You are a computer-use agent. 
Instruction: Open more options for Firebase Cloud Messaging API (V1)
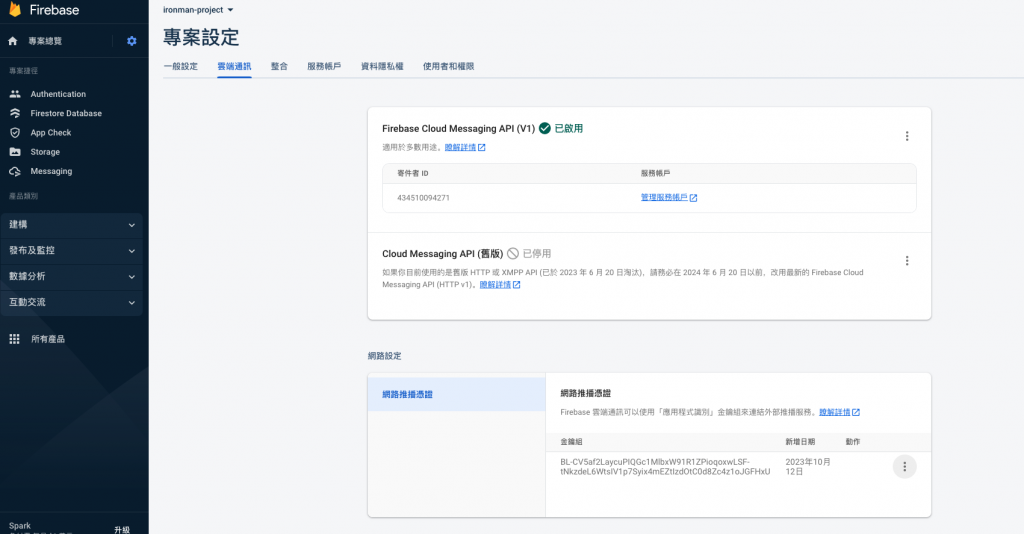(906, 136)
